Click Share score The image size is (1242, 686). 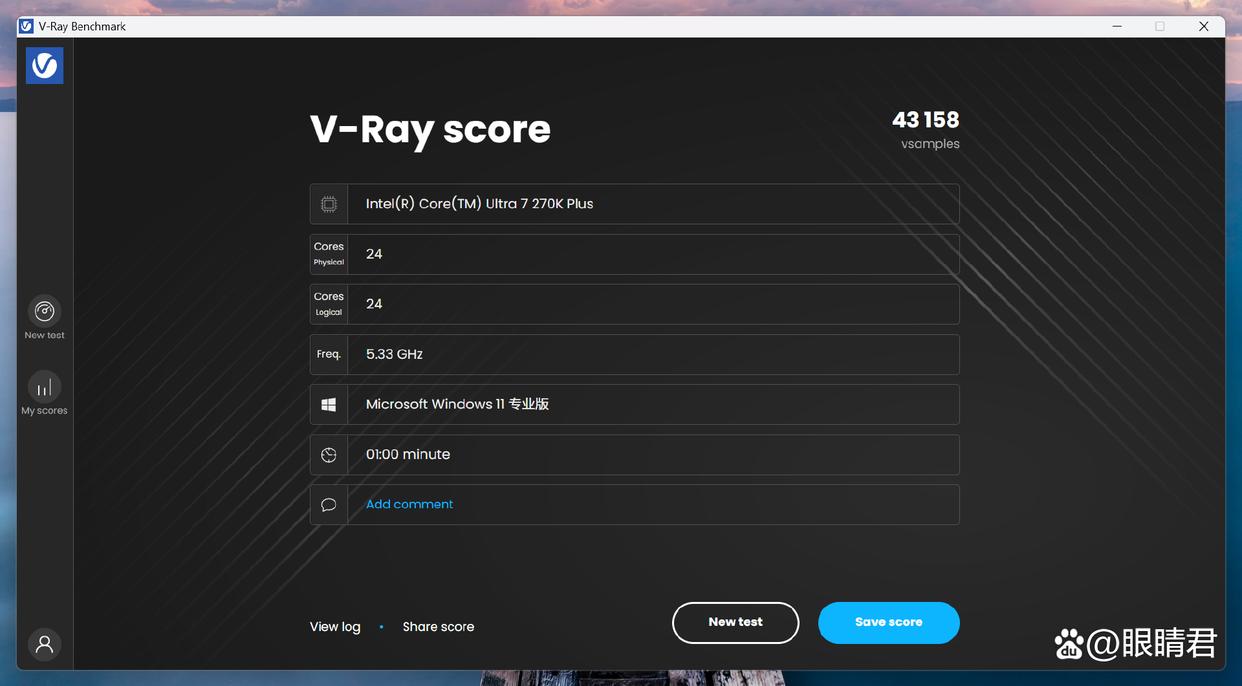click(438, 627)
